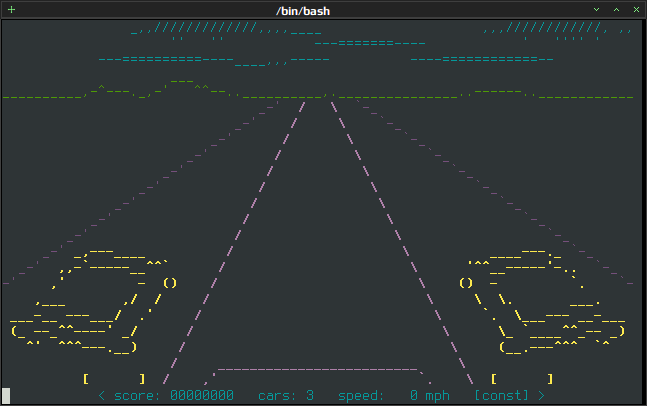Click the green plus icon in title bar
The width and height of the screenshot is (647, 406).
(12, 9)
